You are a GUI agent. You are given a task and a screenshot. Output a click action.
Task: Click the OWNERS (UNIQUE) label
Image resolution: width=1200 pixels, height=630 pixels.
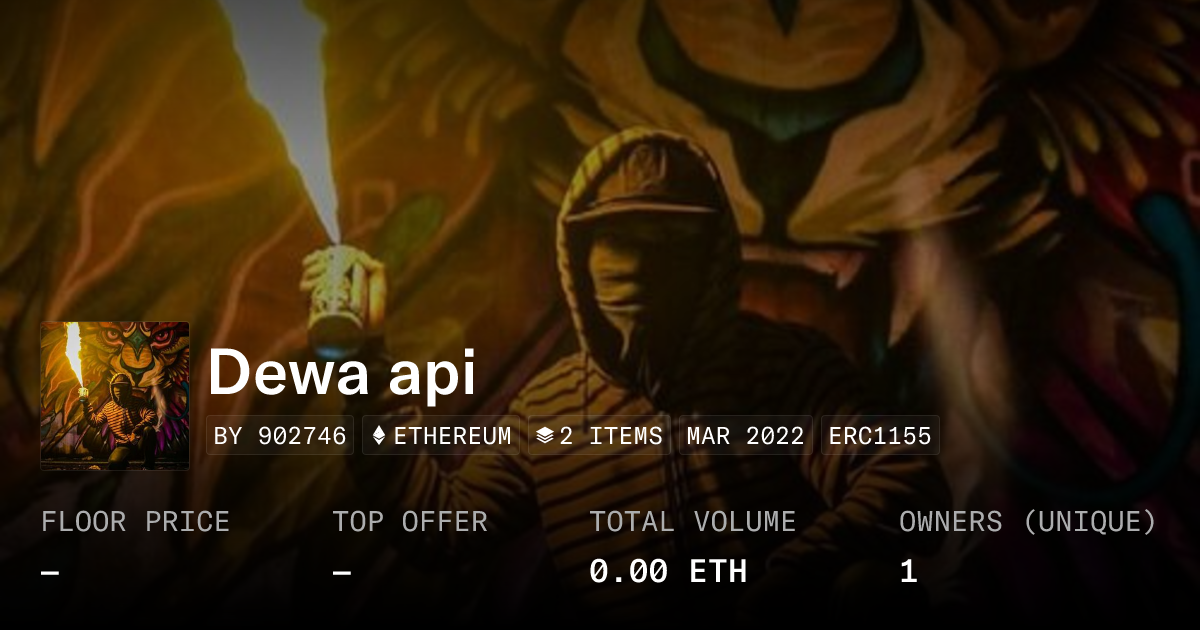click(x=1028, y=522)
